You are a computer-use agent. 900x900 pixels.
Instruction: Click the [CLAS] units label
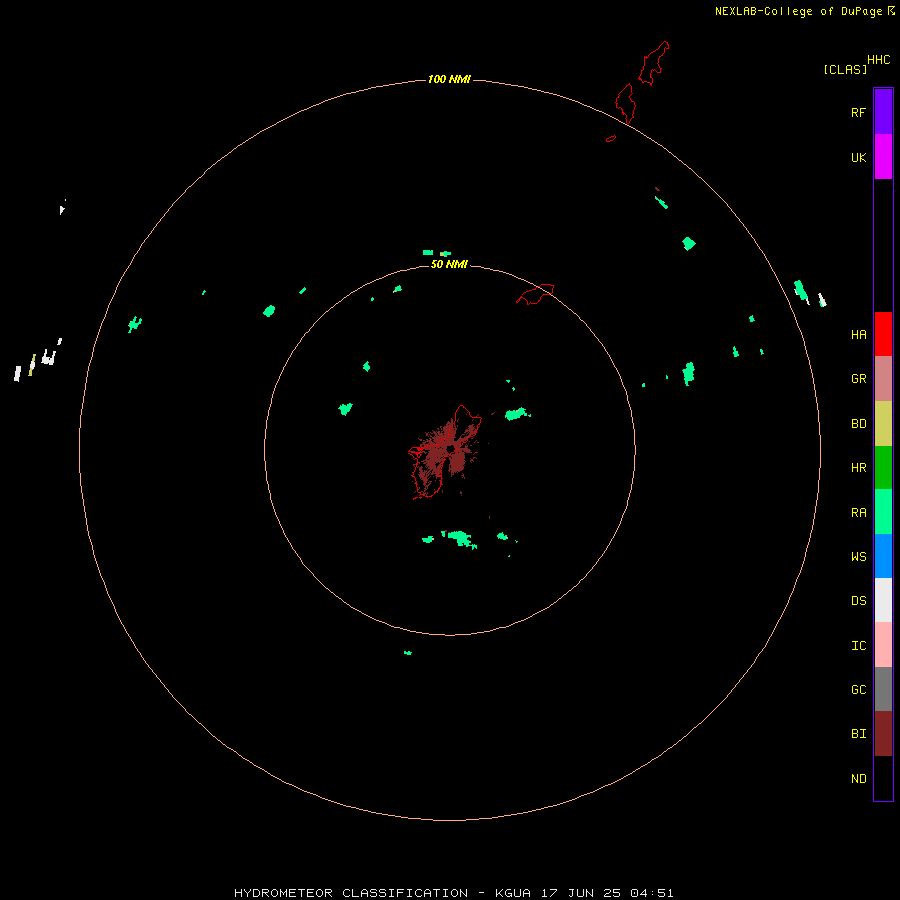pos(845,69)
